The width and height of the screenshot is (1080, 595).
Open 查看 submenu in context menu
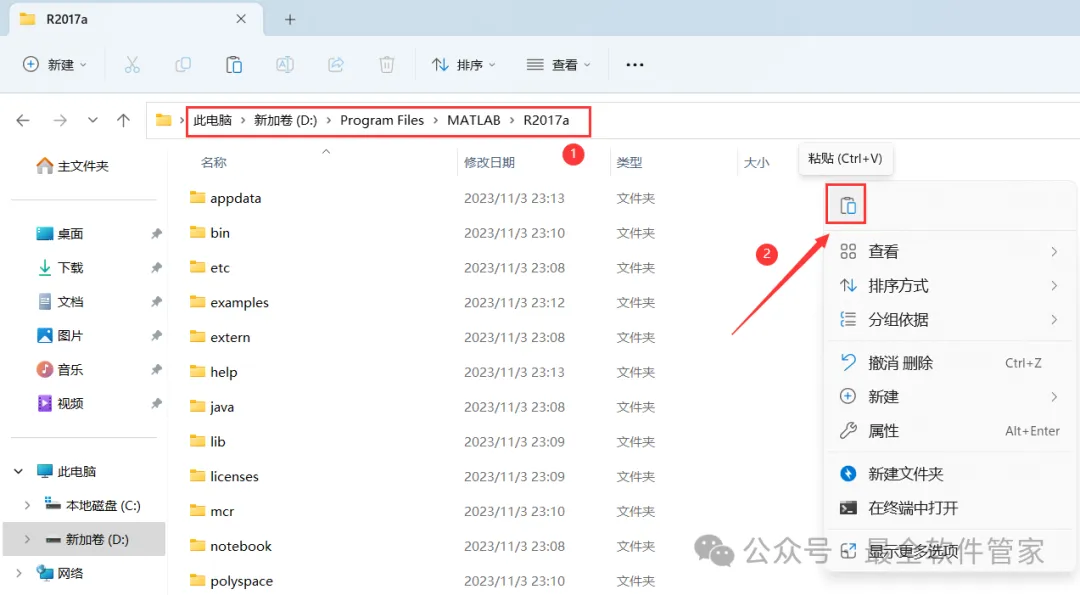[950, 251]
